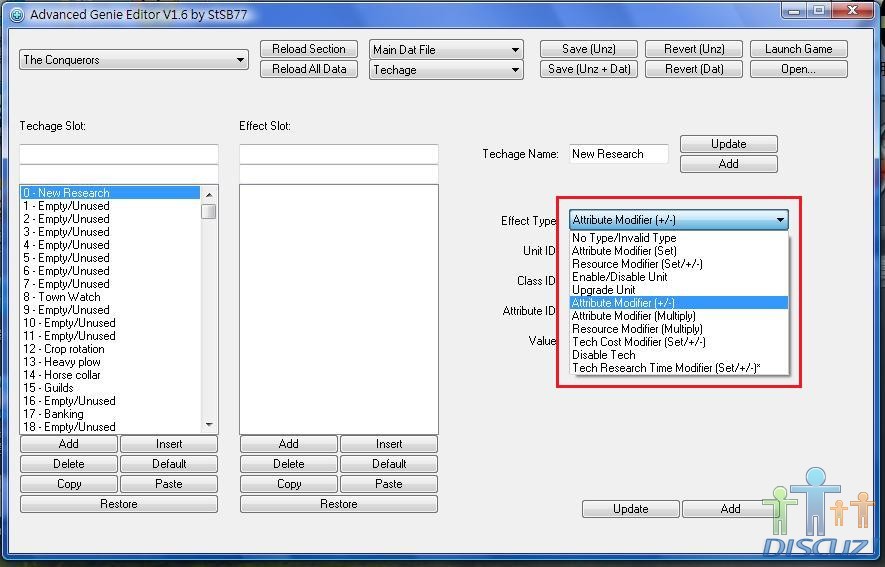Click the Revert (Dat) button
The image size is (885, 567).
click(694, 70)
